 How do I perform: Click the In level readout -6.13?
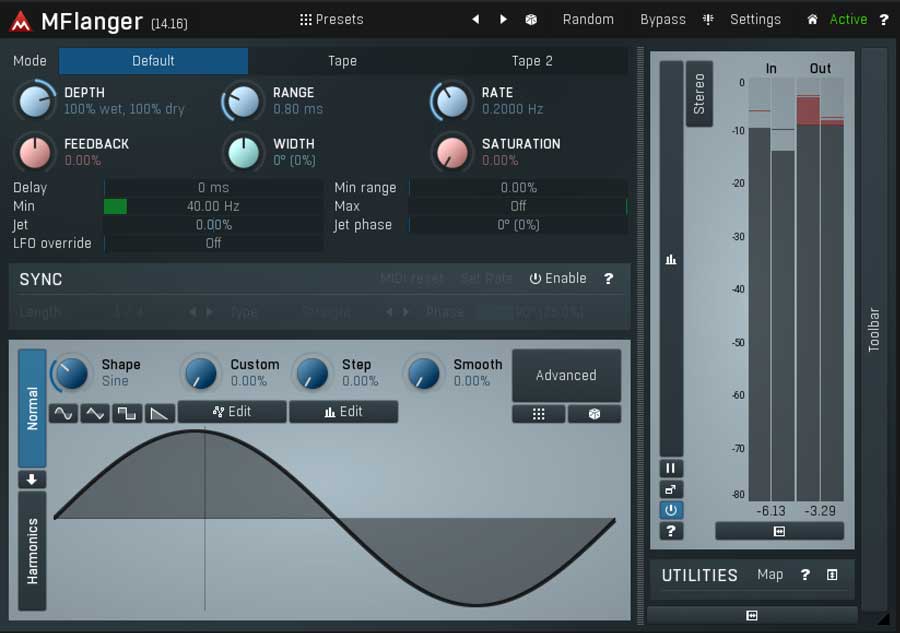click(770, 511)
